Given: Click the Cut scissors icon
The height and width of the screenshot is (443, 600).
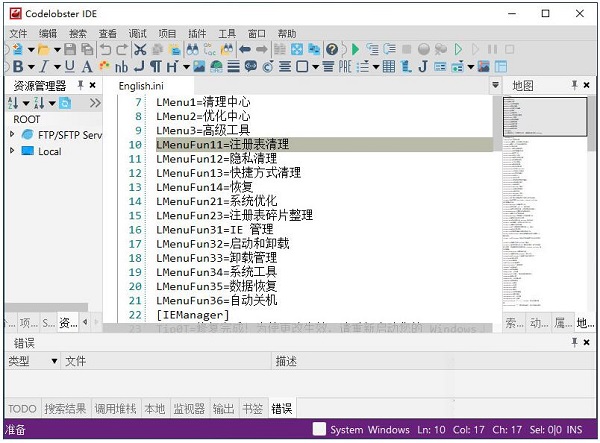Looking at the screenshot, I should [140, 49].
